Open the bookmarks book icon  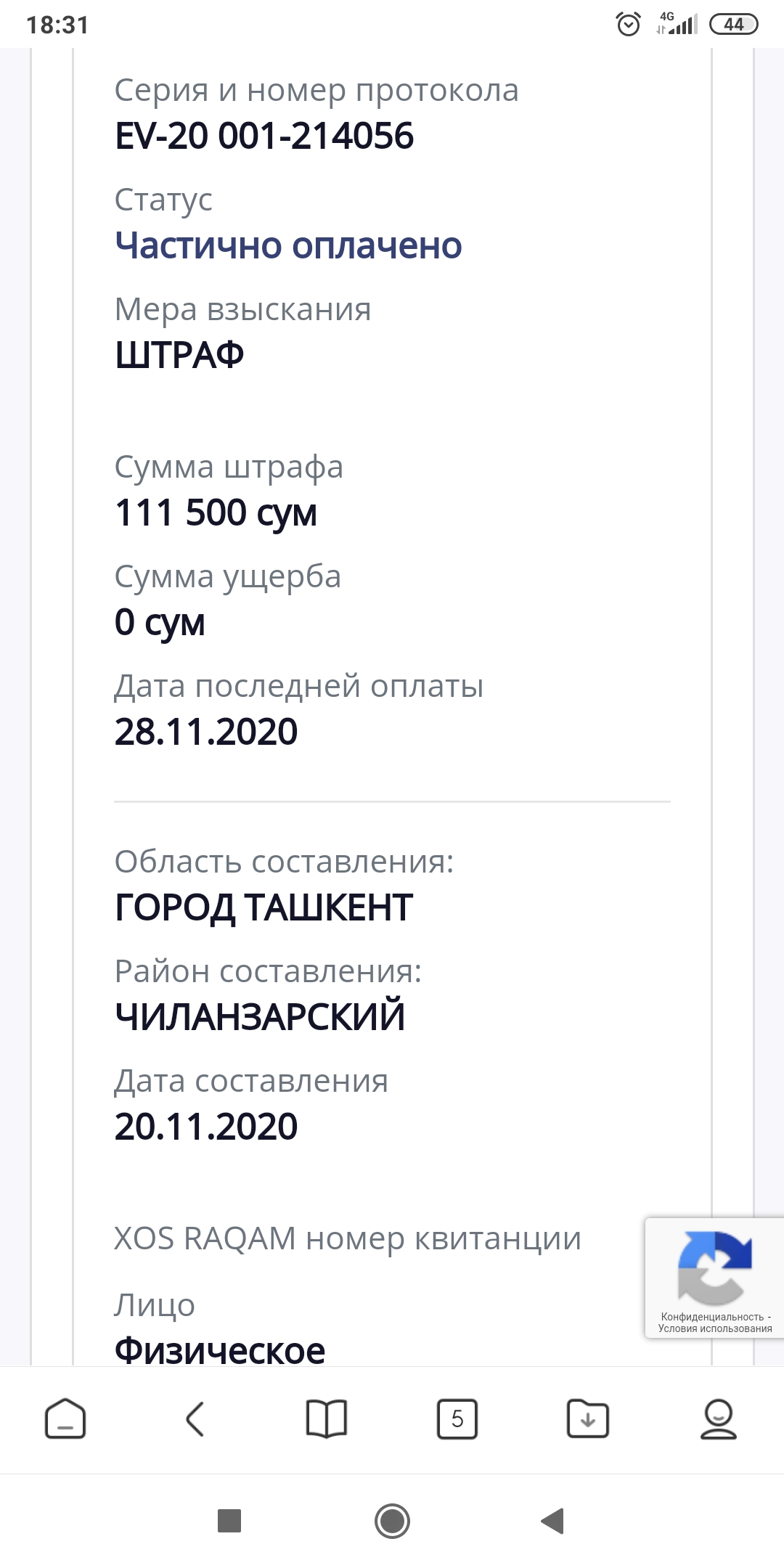coord(327,1418)
